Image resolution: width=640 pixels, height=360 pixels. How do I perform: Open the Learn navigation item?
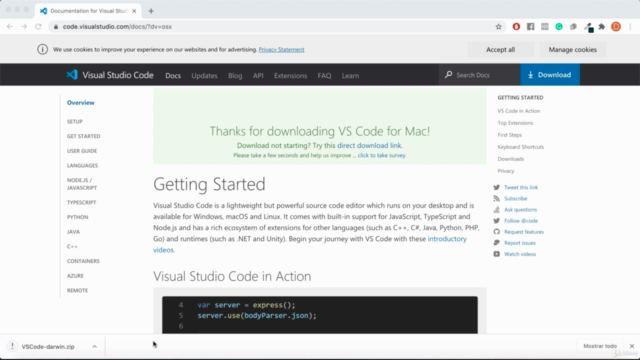[350, 76]
